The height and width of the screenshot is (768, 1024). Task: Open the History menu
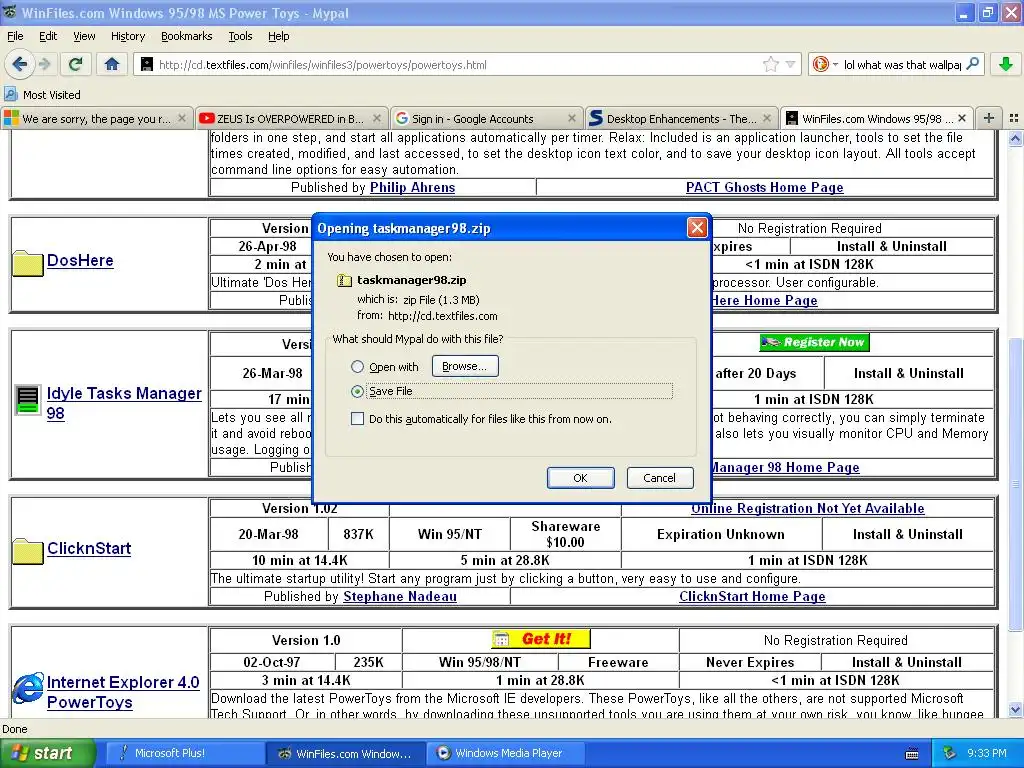pyautogui.click(x=127, y=36)
